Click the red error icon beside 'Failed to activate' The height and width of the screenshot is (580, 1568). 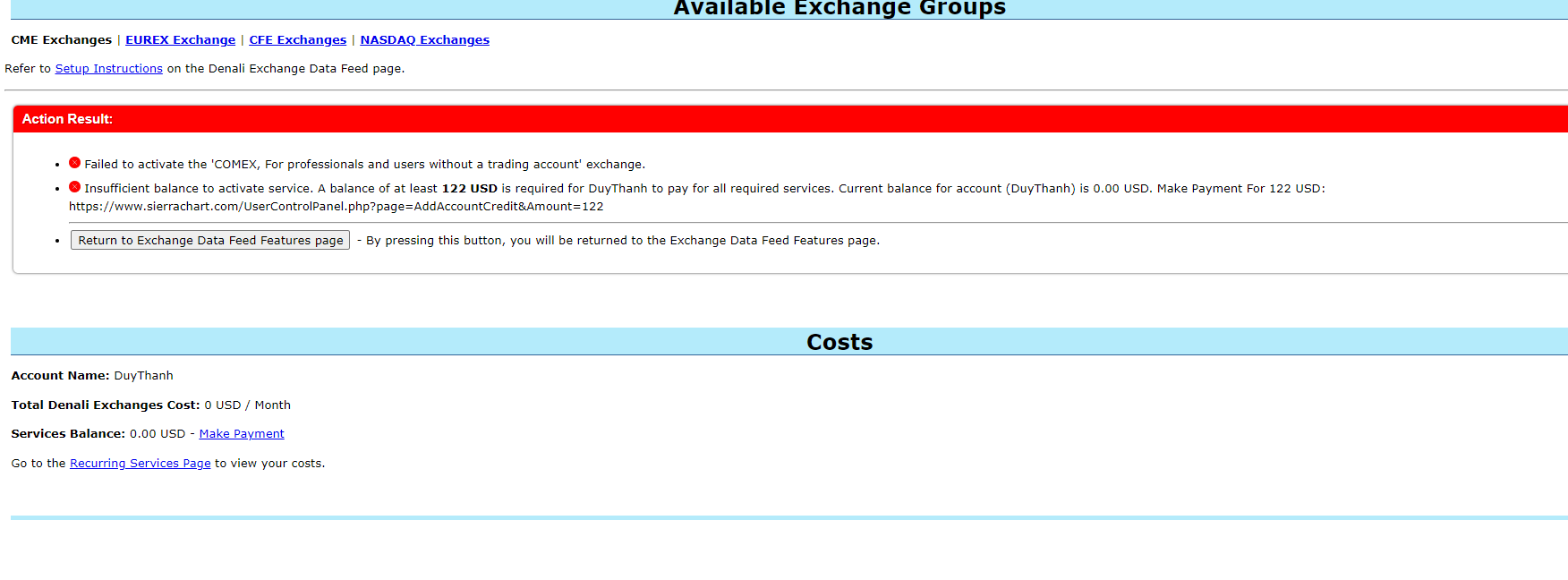(x=75, y=163)
